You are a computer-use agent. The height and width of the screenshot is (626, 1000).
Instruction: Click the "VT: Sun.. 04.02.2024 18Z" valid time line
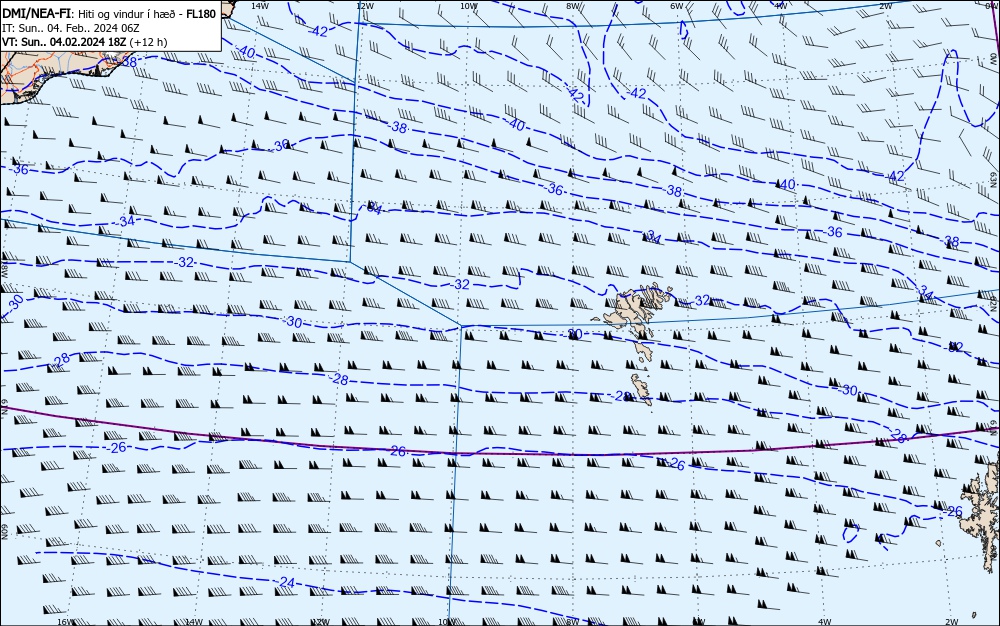point(84,42)
